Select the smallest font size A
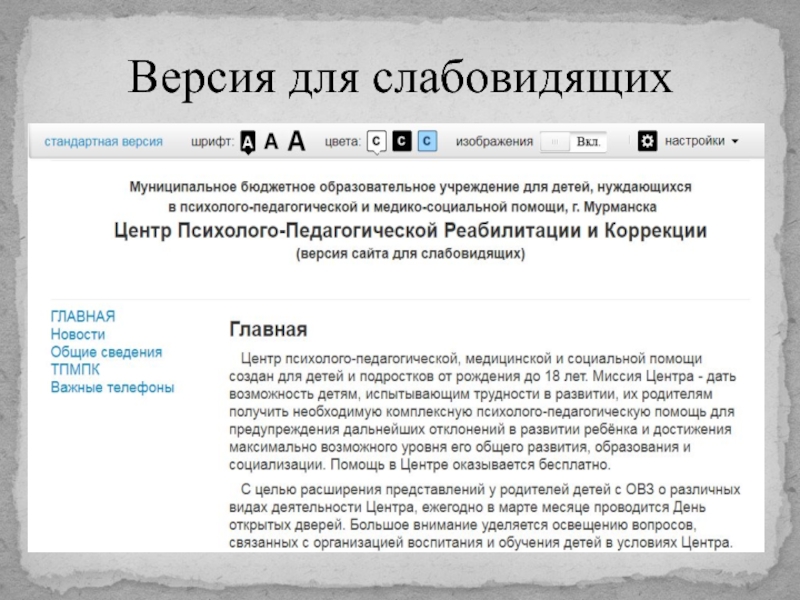800x600 pixels. click(x=248, y=142)
